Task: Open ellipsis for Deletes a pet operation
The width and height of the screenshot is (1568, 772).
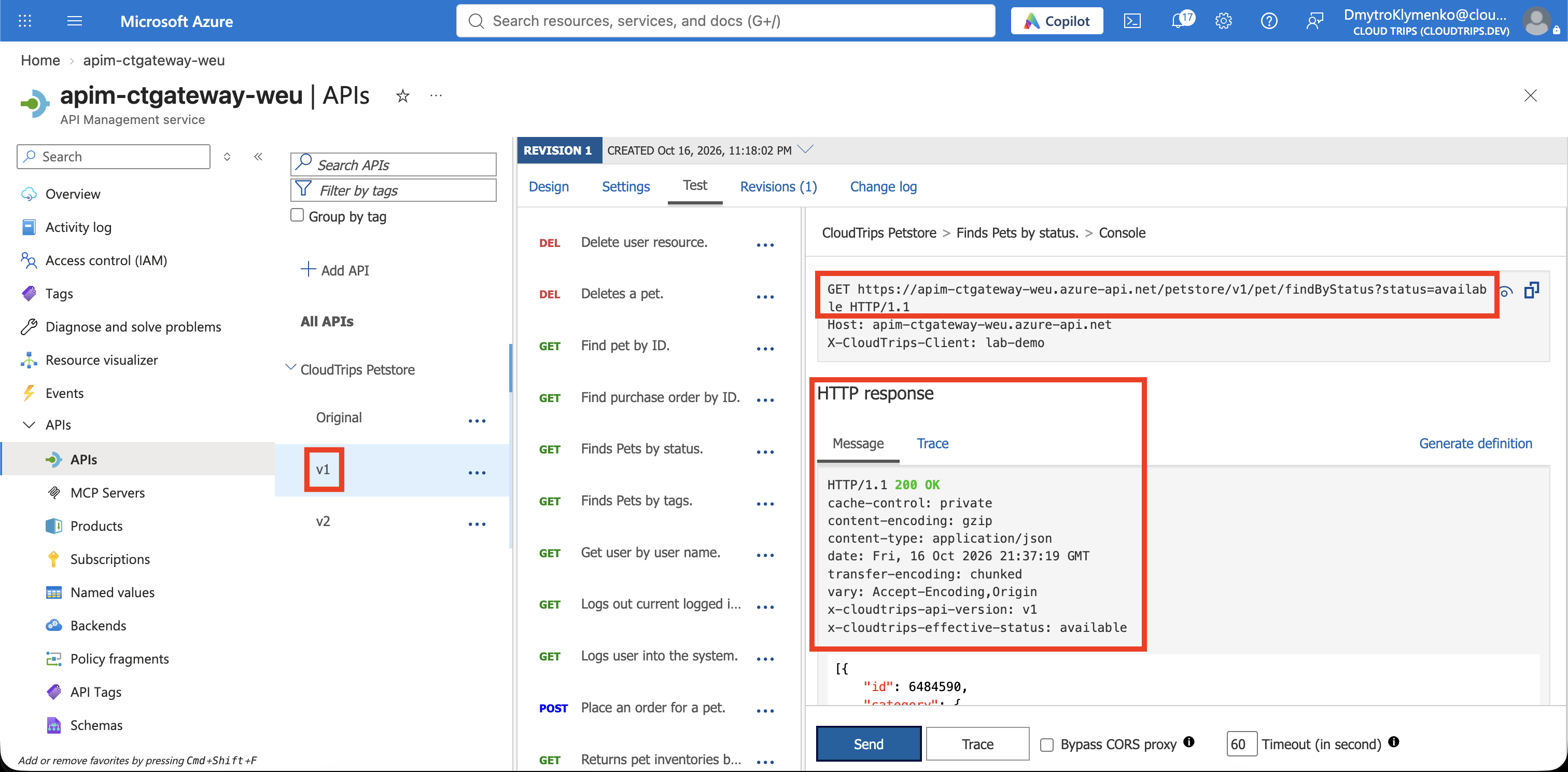Action: (765, 297)
